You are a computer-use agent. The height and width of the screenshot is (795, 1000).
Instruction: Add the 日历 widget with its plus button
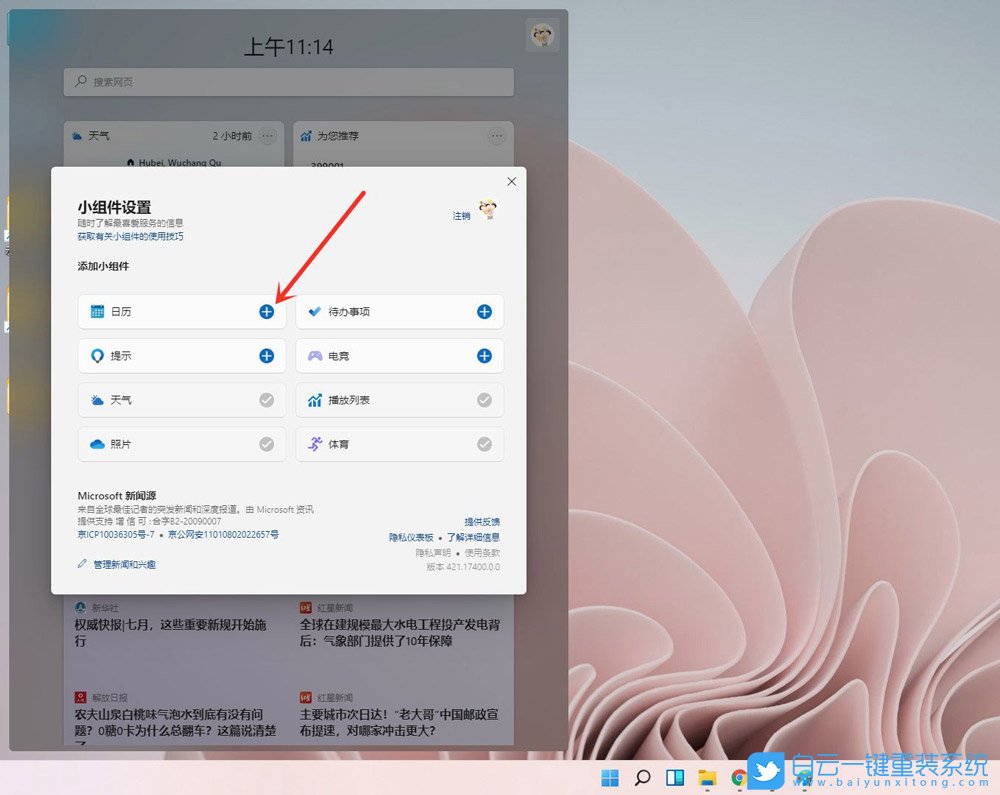[x=266, y=311]
